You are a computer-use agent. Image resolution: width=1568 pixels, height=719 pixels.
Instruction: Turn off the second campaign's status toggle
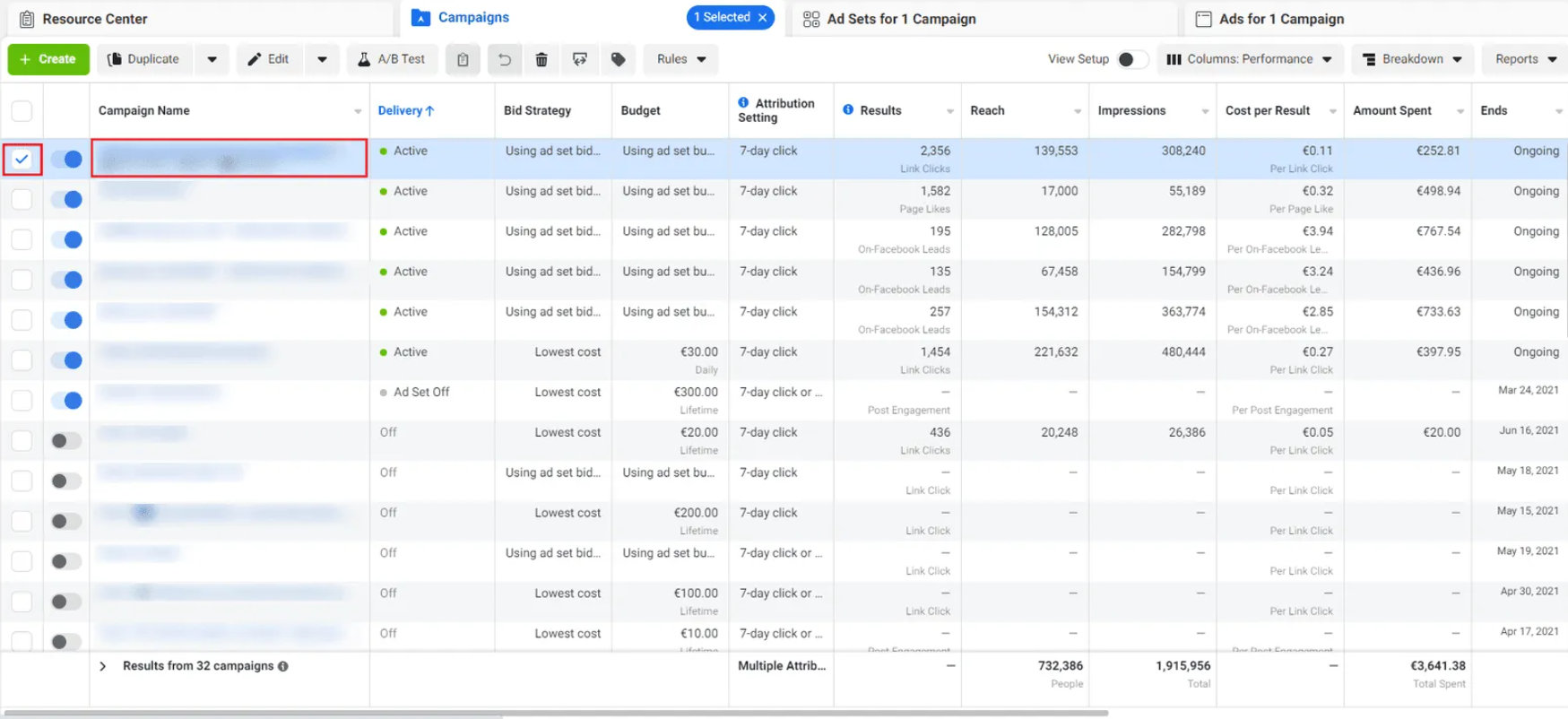click(x=66, y=199)
